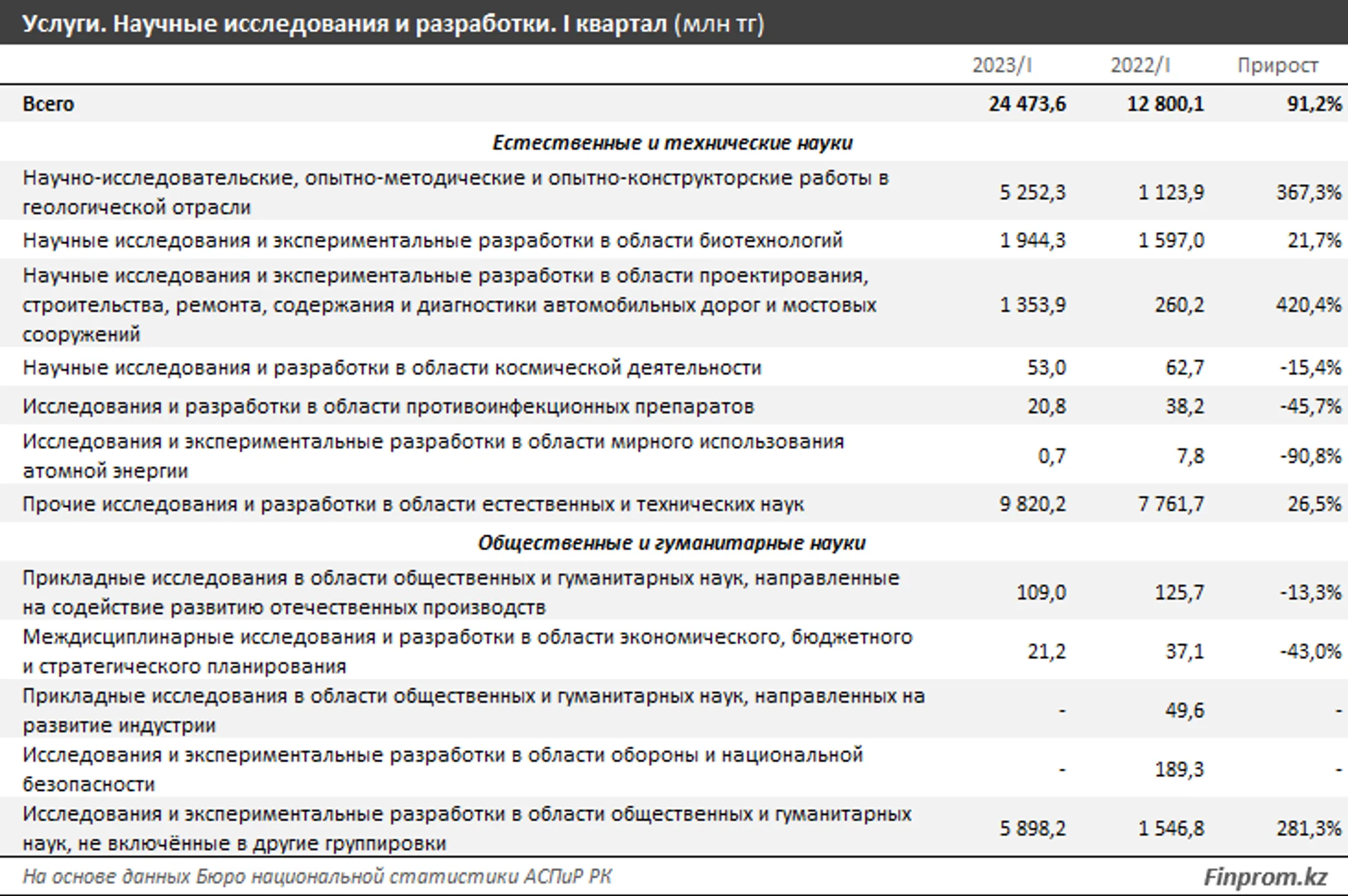This screenshot has height=896, width=1348.
Task: Select value '20,8'
Action: (1047, 406)
